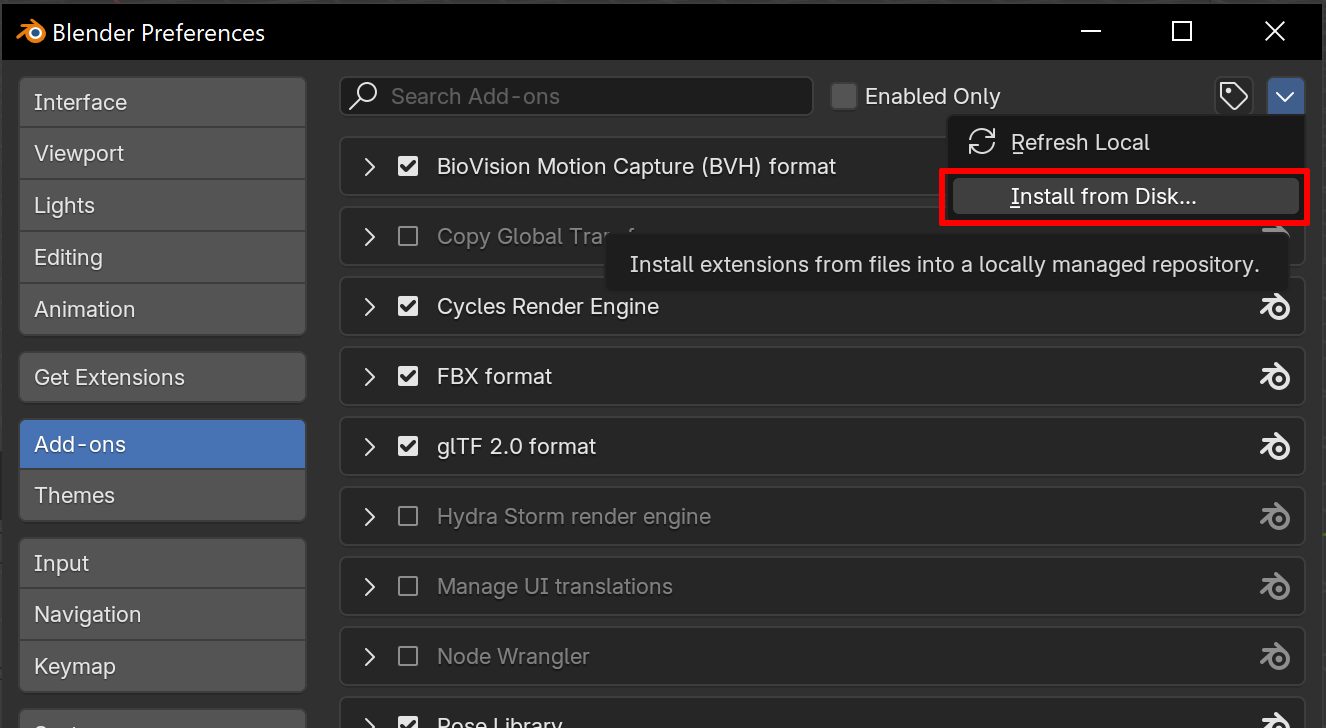
Task: Click the Refresh Local arrows icon
Action: [982, 142]
